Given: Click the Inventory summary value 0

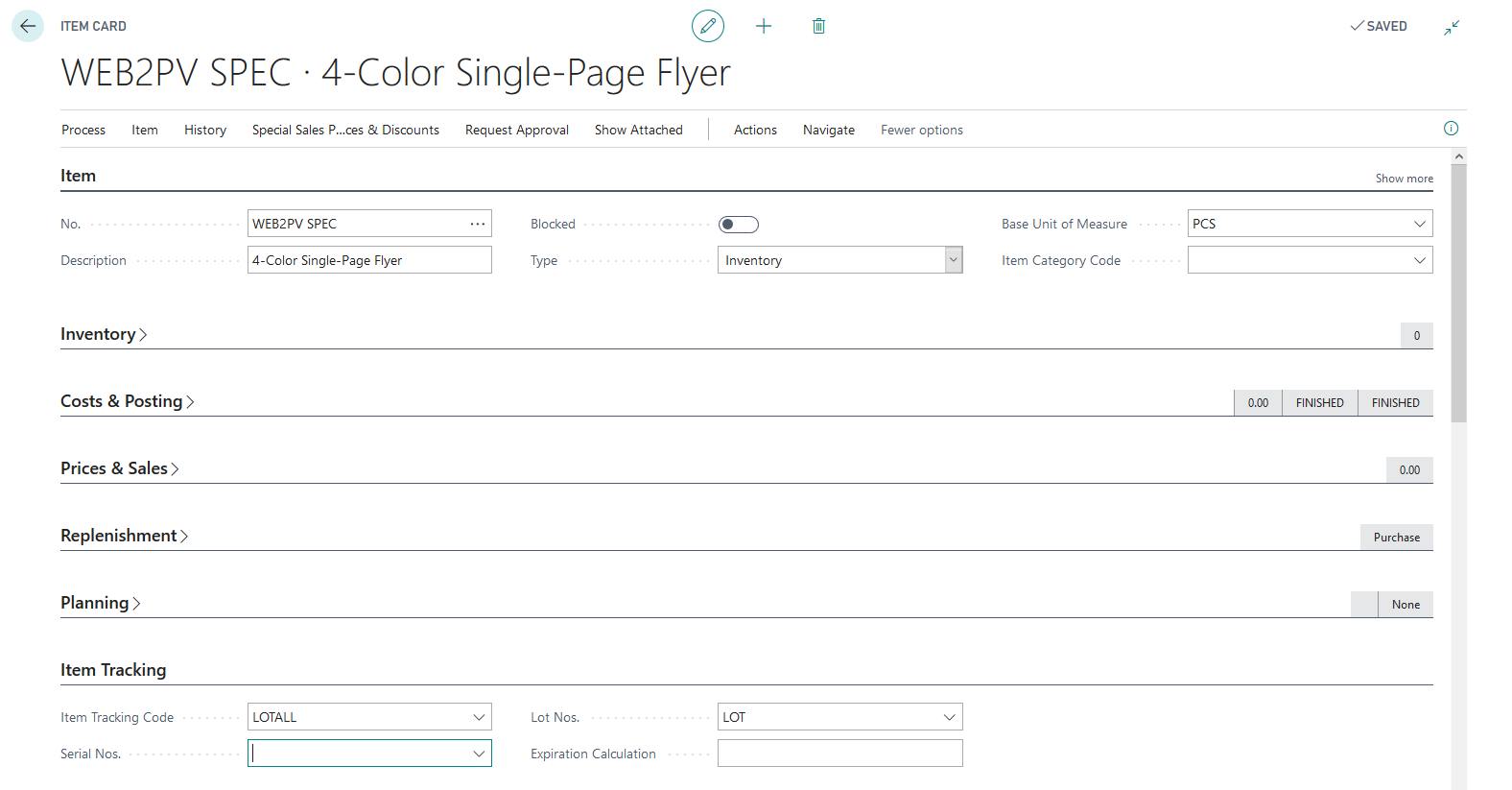Looking at the screenshot, I should [1417, 335].
